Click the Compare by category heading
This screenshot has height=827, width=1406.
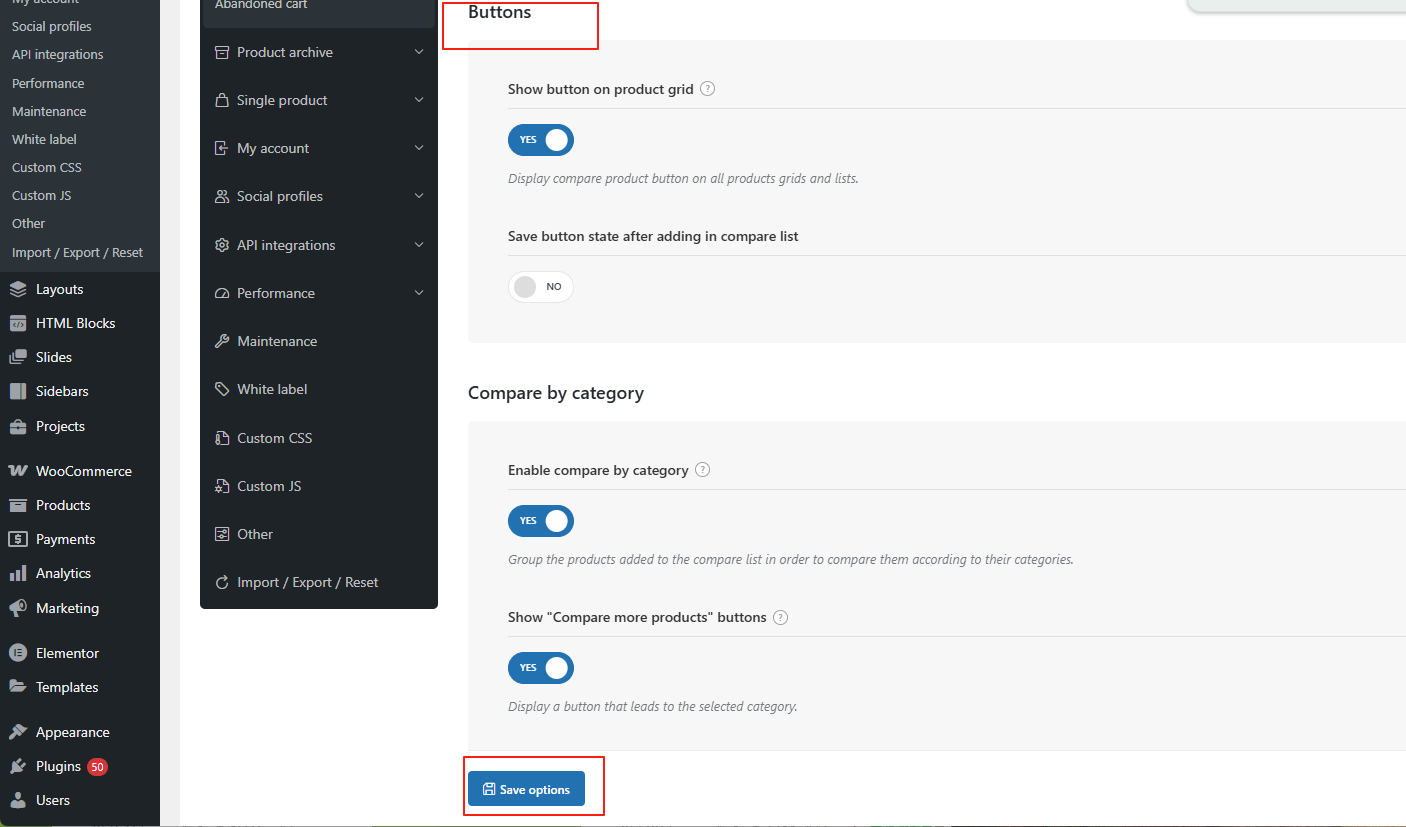pyautogui.click(x=556, y=393)
